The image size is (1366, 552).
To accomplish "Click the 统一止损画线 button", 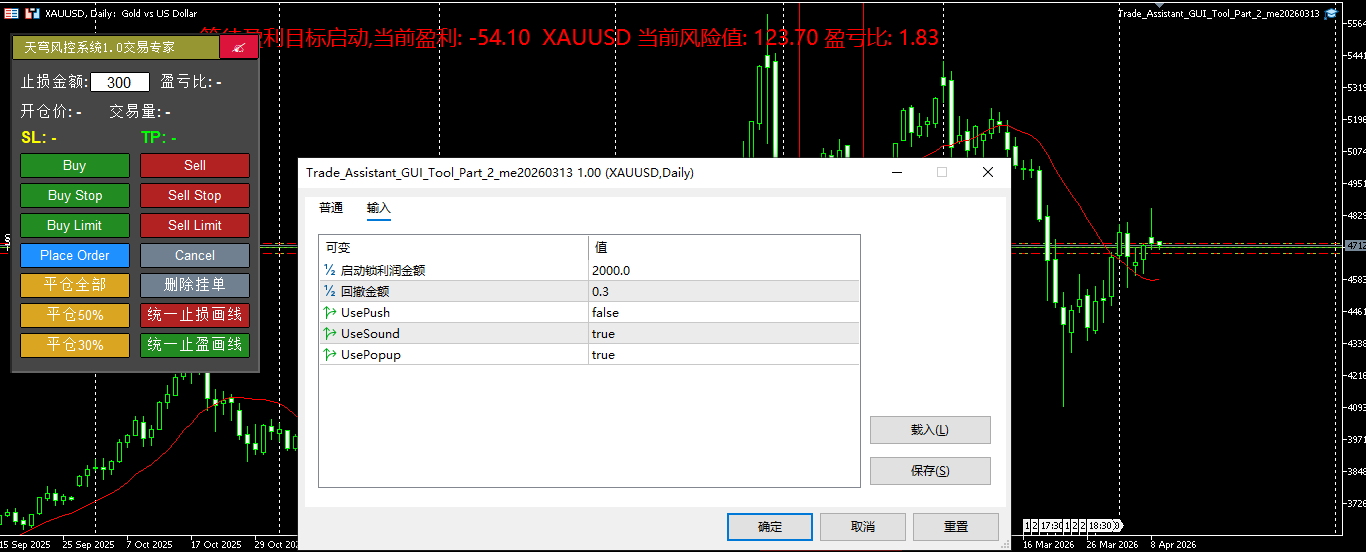I will (x=195, y=315).
